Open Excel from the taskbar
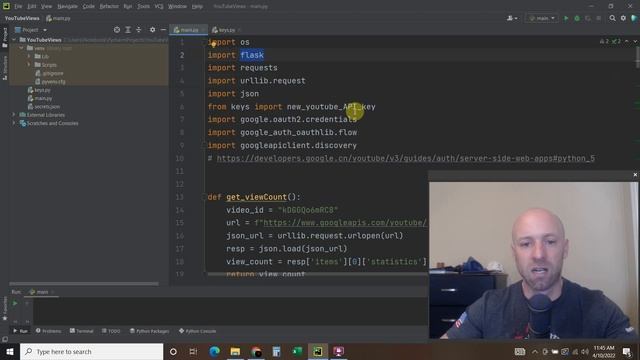The height and width of the screenshot is (360, 640). (297, 351)
